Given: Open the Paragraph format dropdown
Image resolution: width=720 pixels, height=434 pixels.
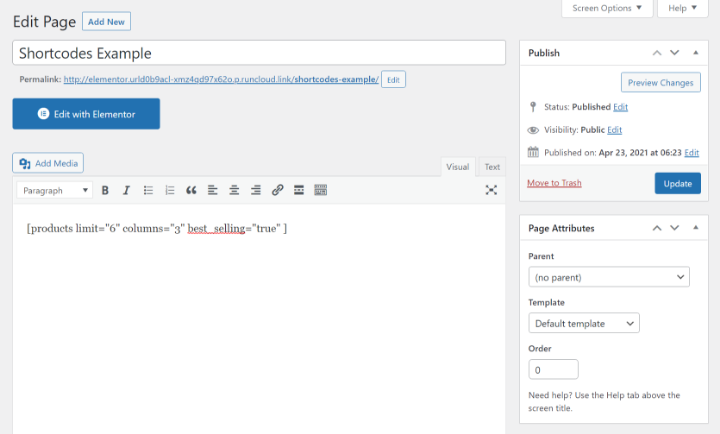Looking at the screenshot, I should (55, 190).
